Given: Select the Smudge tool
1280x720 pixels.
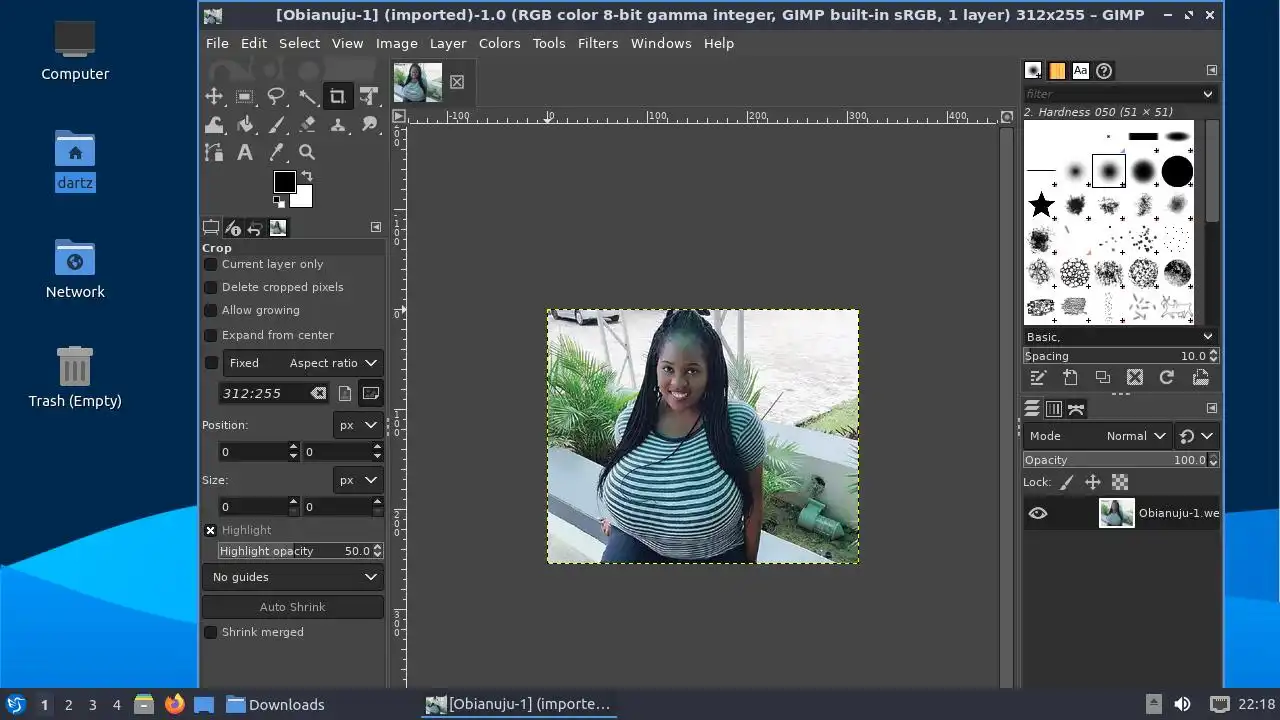Looking at the screenshot, I should pyautogui.click(x=369, y=124).
